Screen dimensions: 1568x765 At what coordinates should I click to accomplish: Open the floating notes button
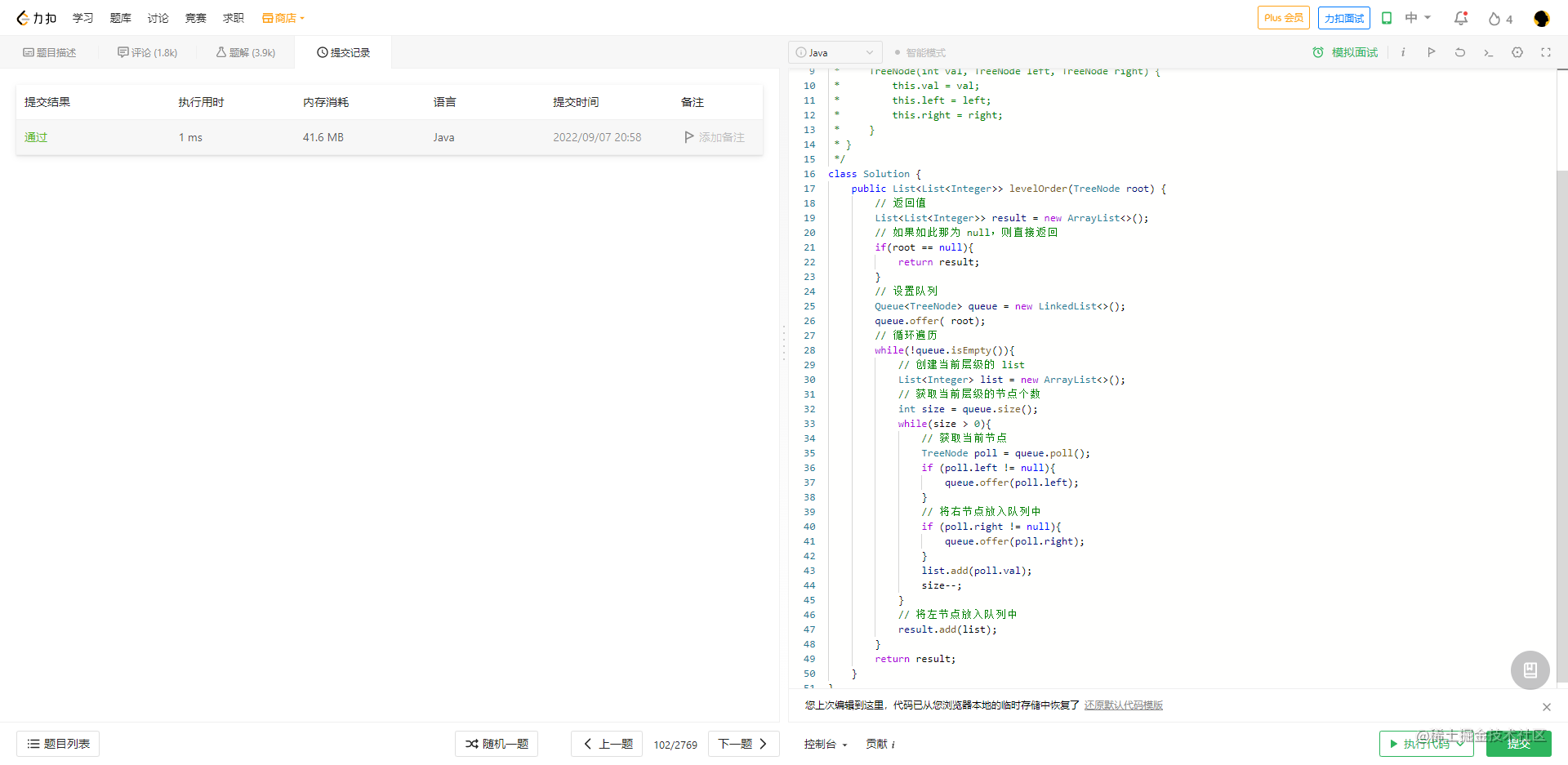pyautogui.click(x=1530, y=670)
